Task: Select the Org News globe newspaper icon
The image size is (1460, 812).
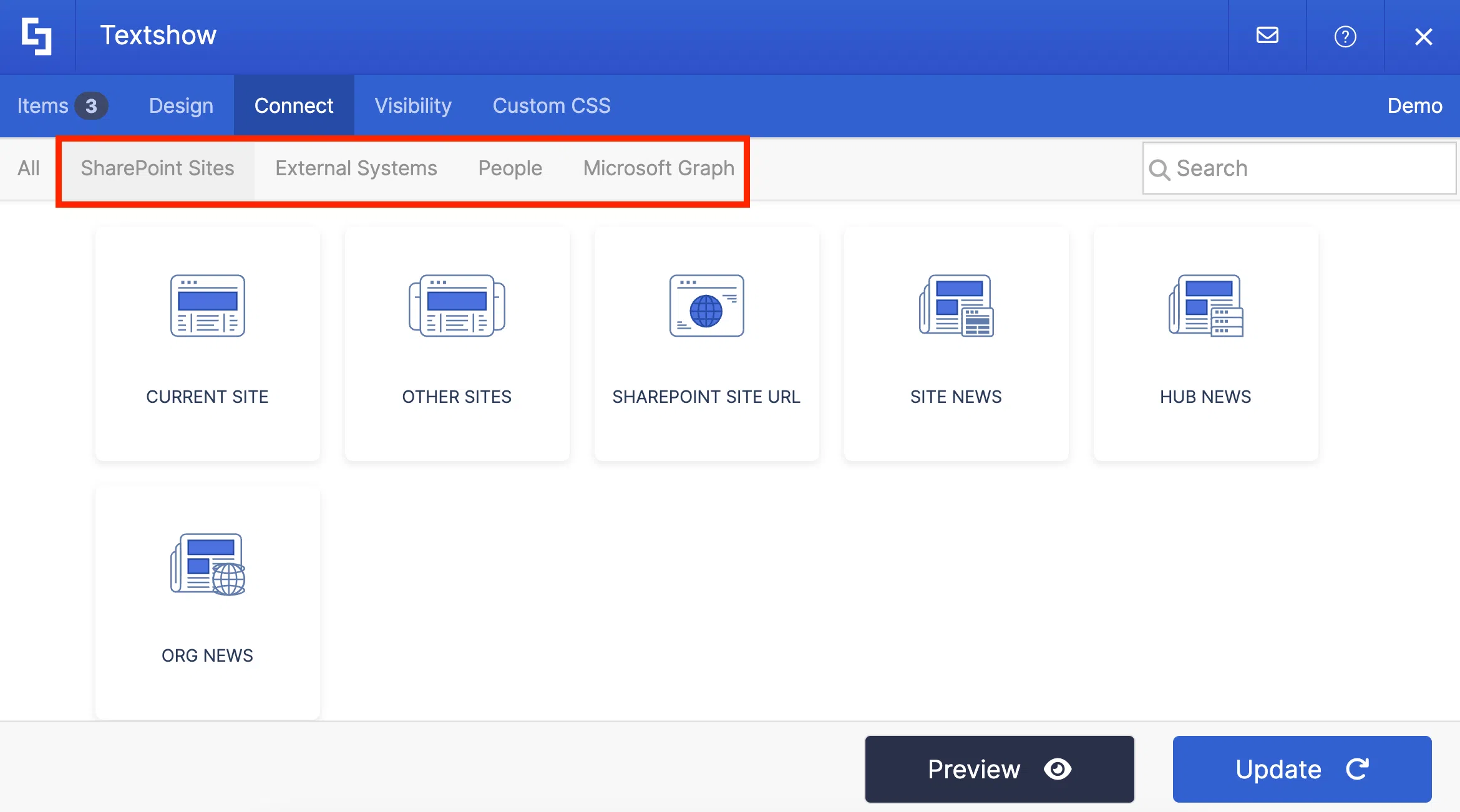Action: point(208,564)
